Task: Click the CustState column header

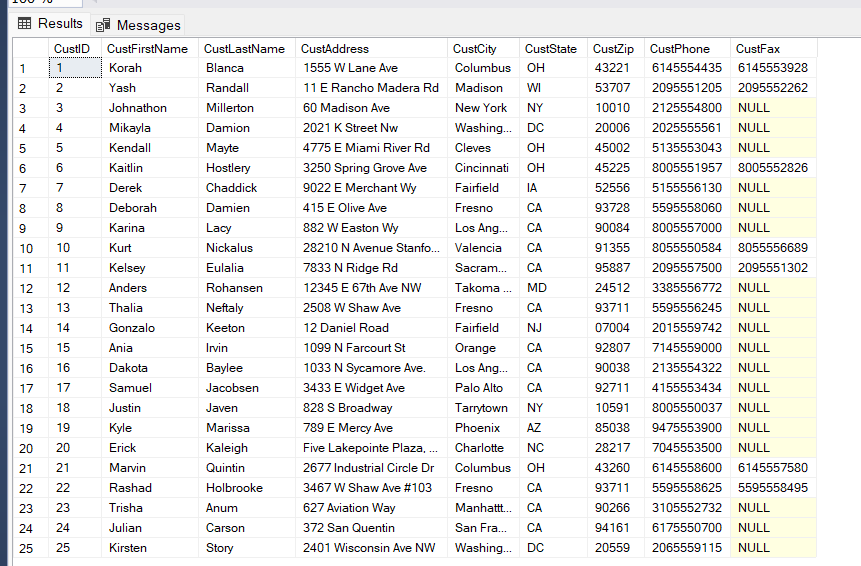Action: click(554, 48)
